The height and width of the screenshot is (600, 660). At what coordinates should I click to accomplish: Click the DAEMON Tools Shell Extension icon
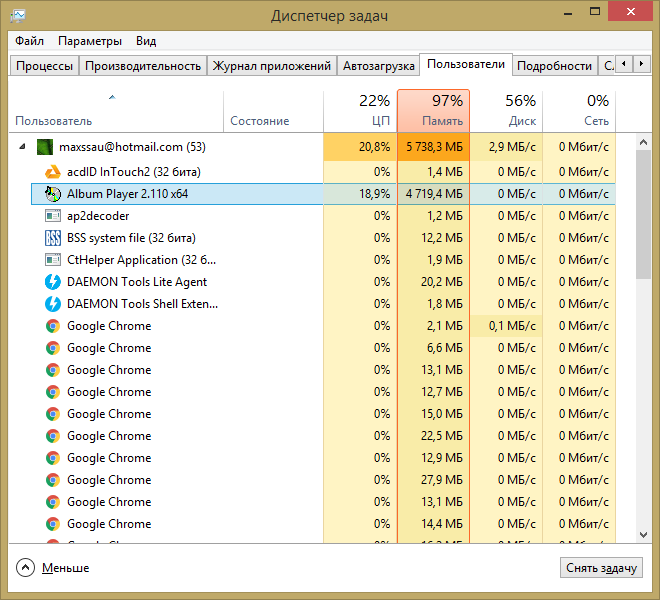53,304
